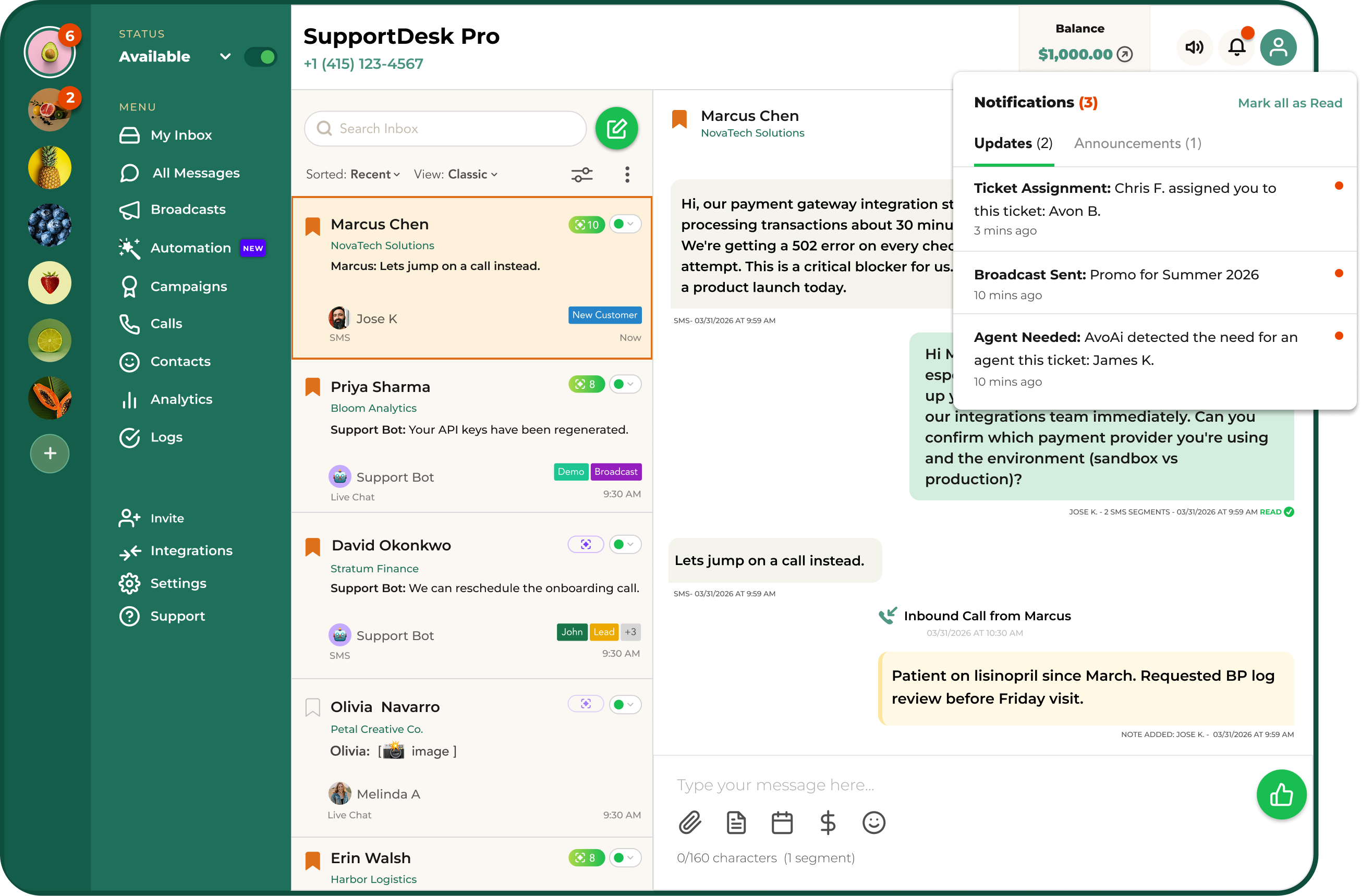The height and width of the screenshot is (896, 1361).
Task: Open Integrations
Action: (x=176, y=551)
